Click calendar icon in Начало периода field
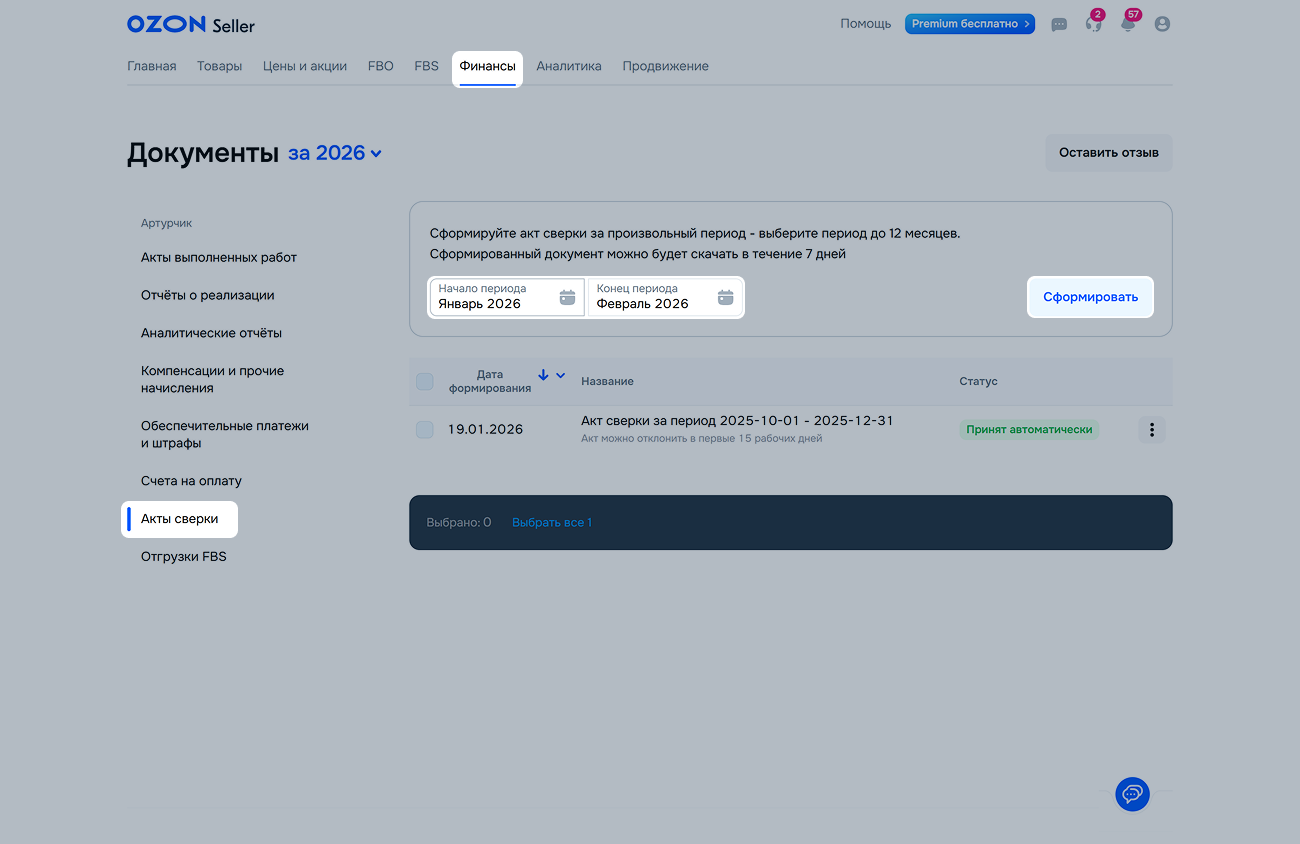 click(567, 297)
